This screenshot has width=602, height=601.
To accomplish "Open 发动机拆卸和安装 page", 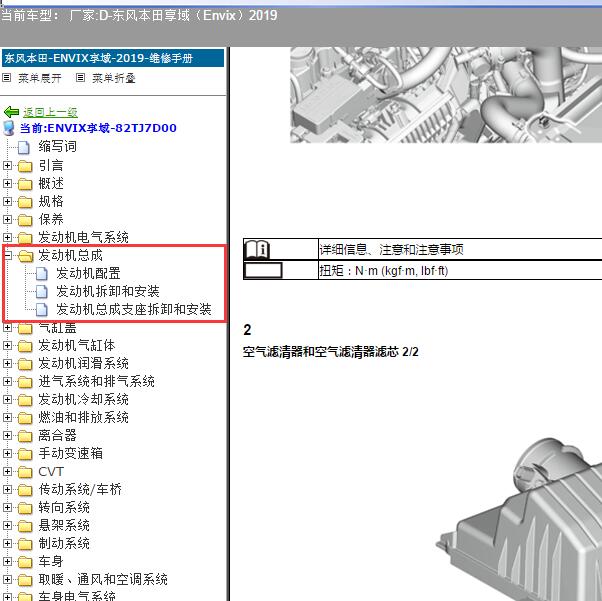I will coord(108,291).
